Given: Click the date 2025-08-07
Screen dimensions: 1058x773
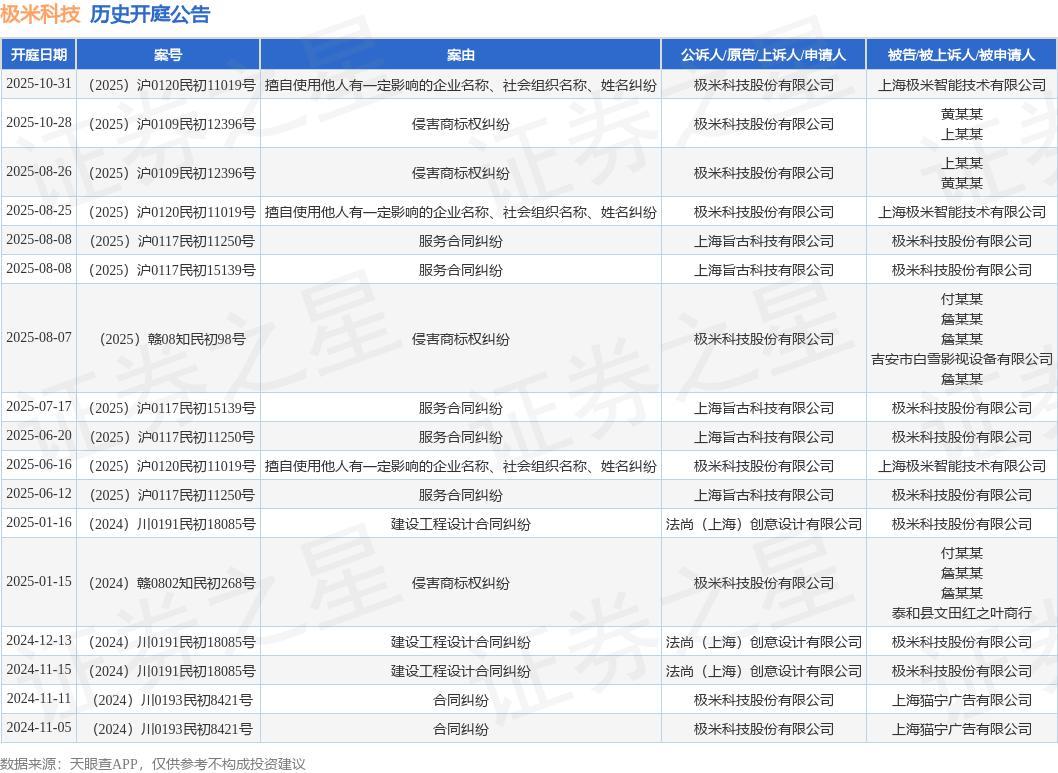Looking at the screenshot, I should pyautogui.click(x=38, y=338).
